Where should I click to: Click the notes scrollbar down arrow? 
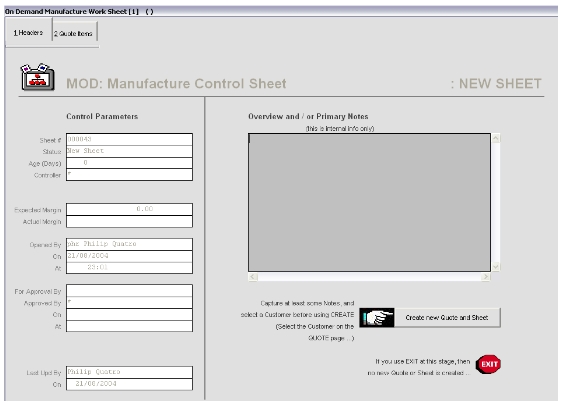point(496,267)
